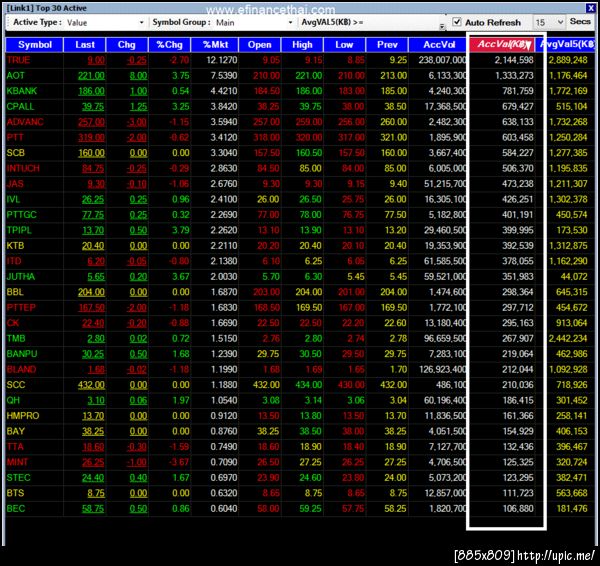Select the BEC symbol

click(16, 509)
